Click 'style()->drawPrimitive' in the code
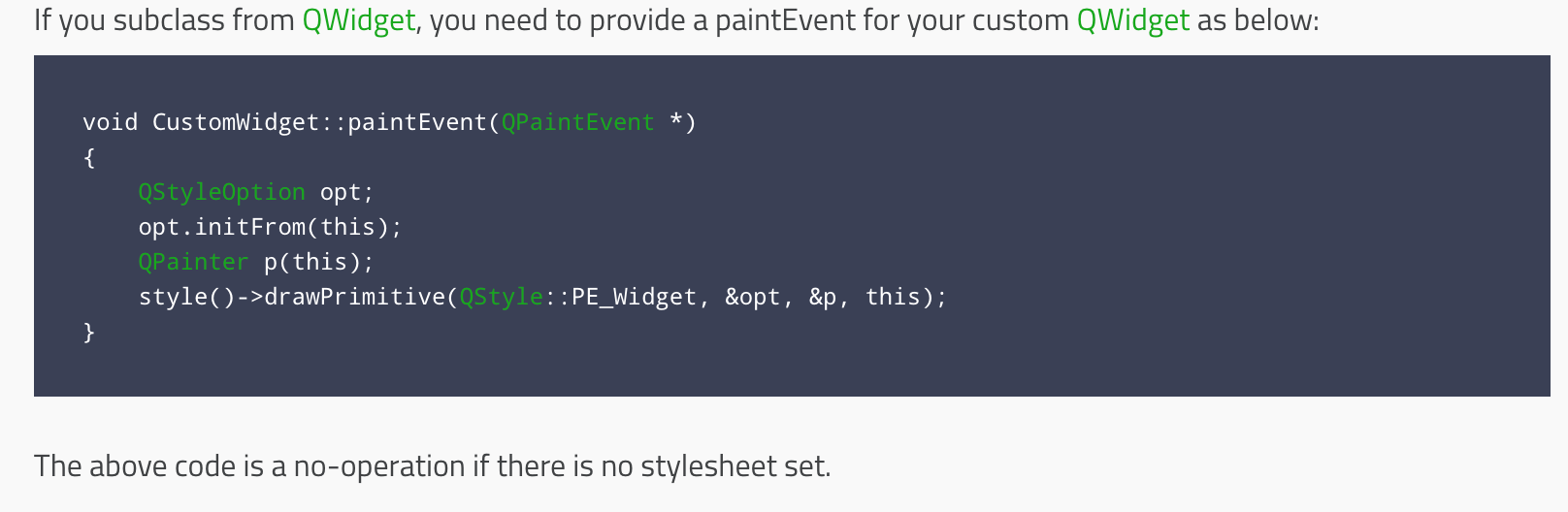This screenshot has height=512, width=1568. point(291,297)
